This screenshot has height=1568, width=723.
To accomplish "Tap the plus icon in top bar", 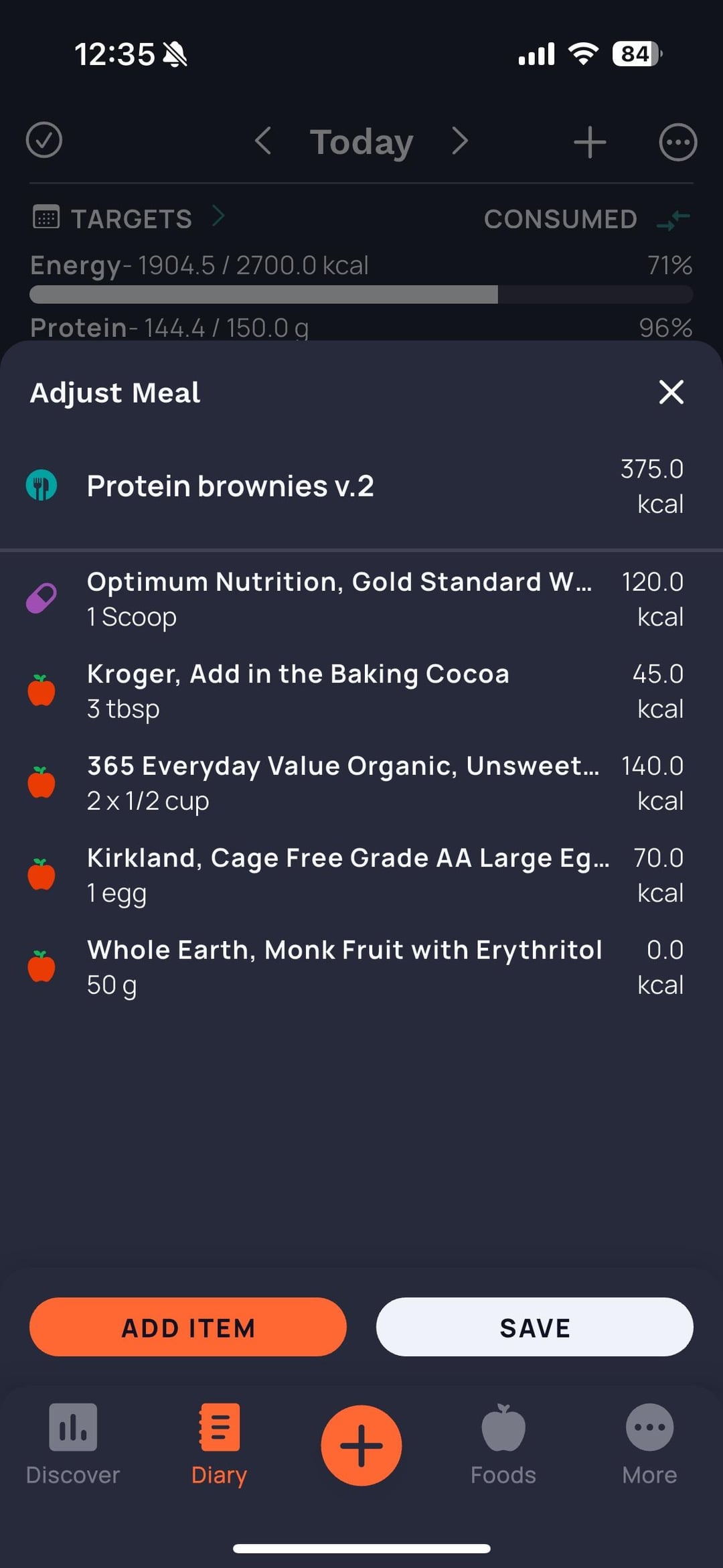I will pos(590,142).
